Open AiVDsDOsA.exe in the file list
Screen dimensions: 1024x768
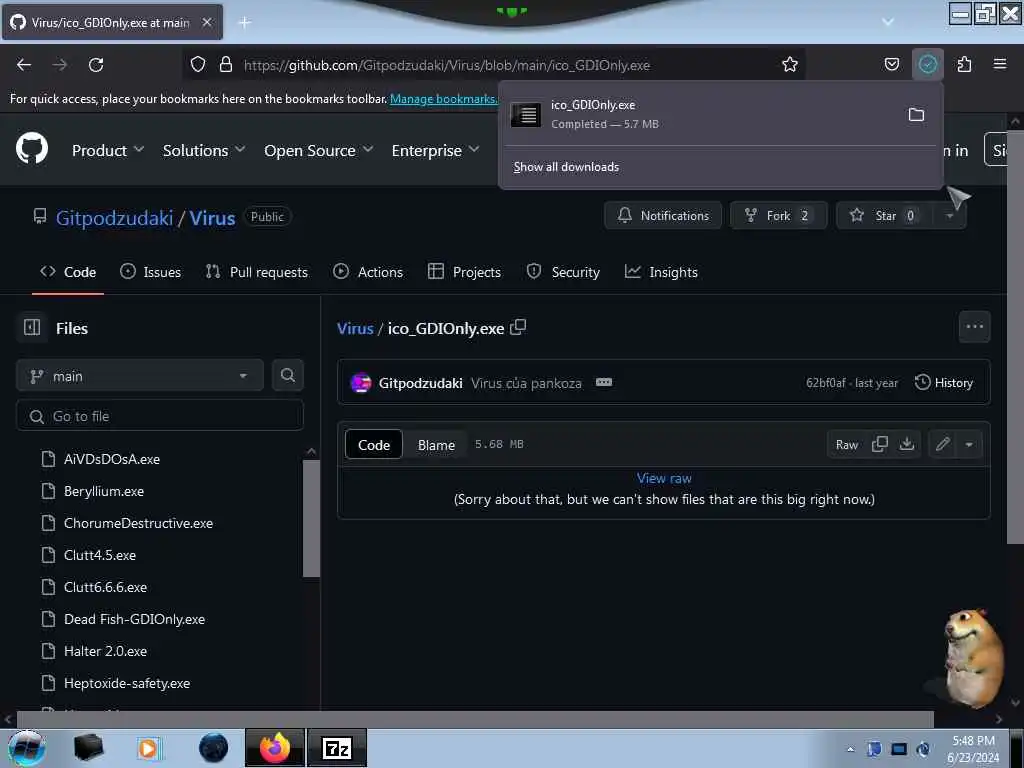click(x=112, y=458)
